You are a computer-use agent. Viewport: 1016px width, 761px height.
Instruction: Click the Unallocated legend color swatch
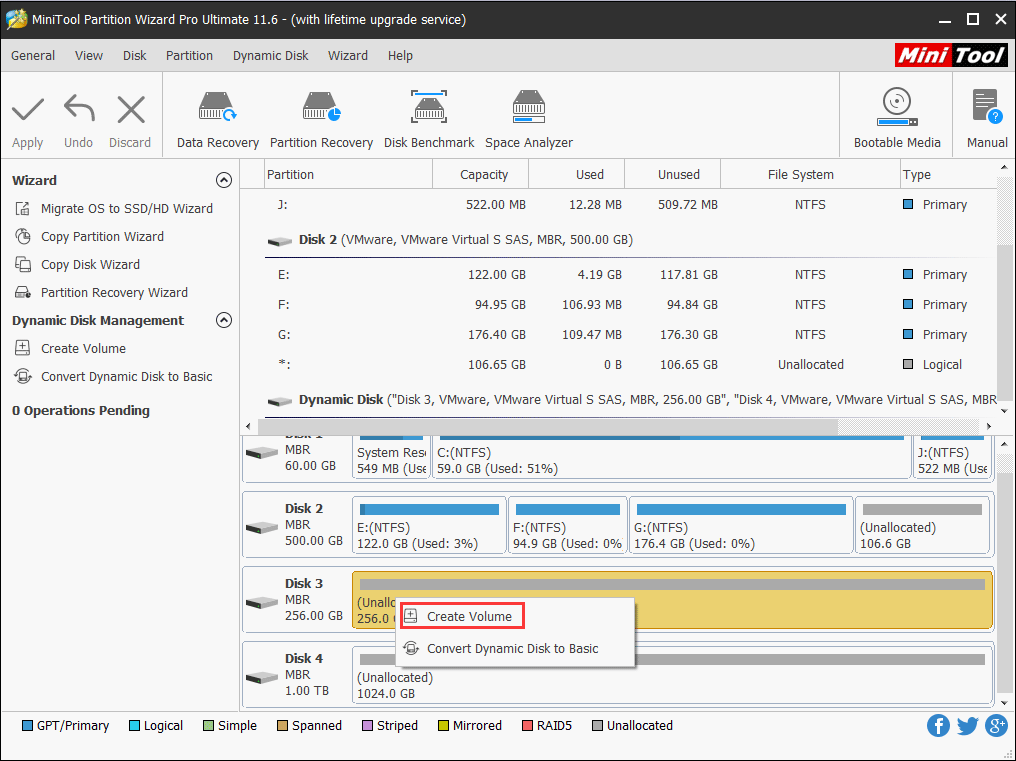(x=598, y=725)
